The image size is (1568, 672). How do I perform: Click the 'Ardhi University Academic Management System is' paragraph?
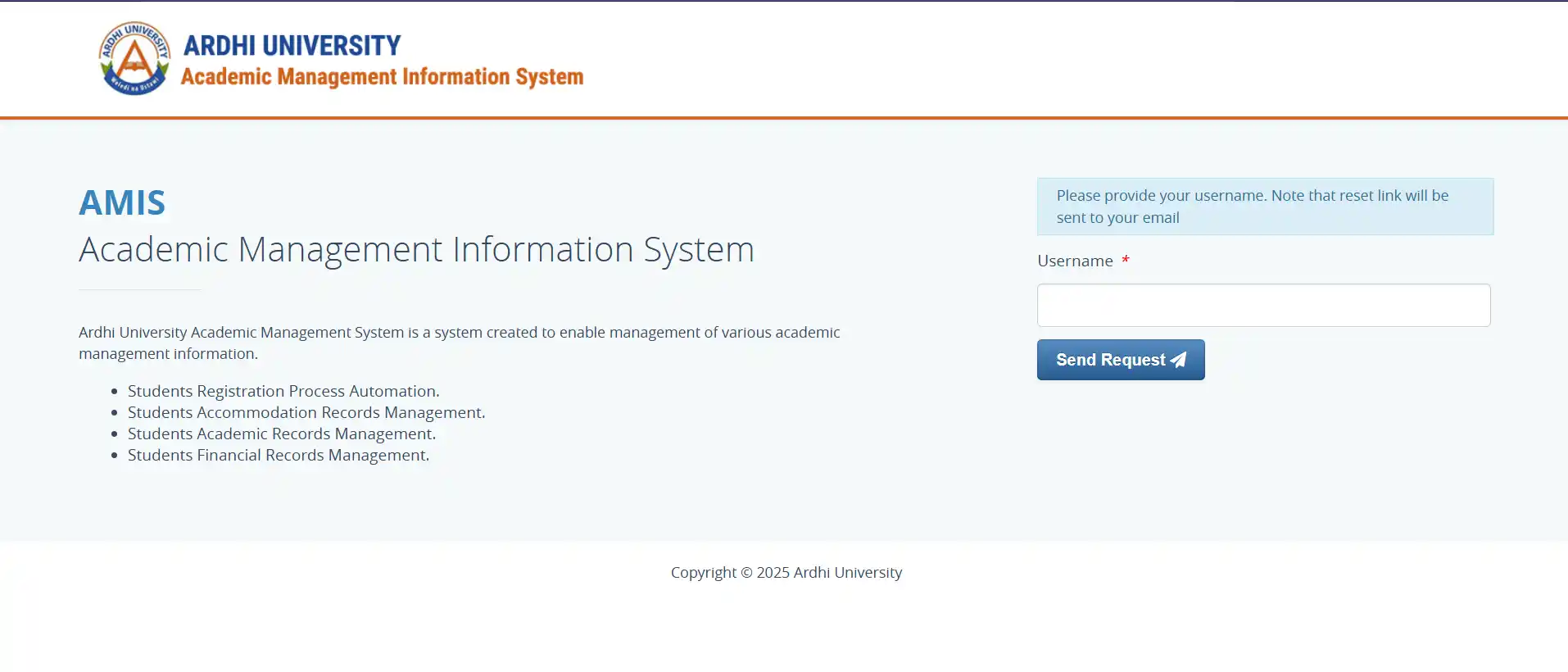[460, 343]
